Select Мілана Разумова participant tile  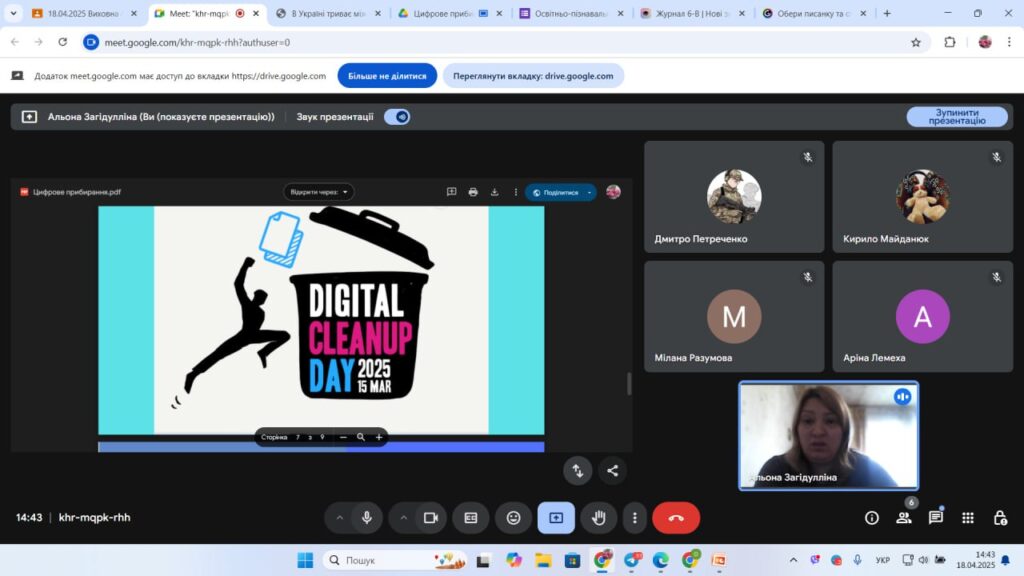tap(734, 317)
